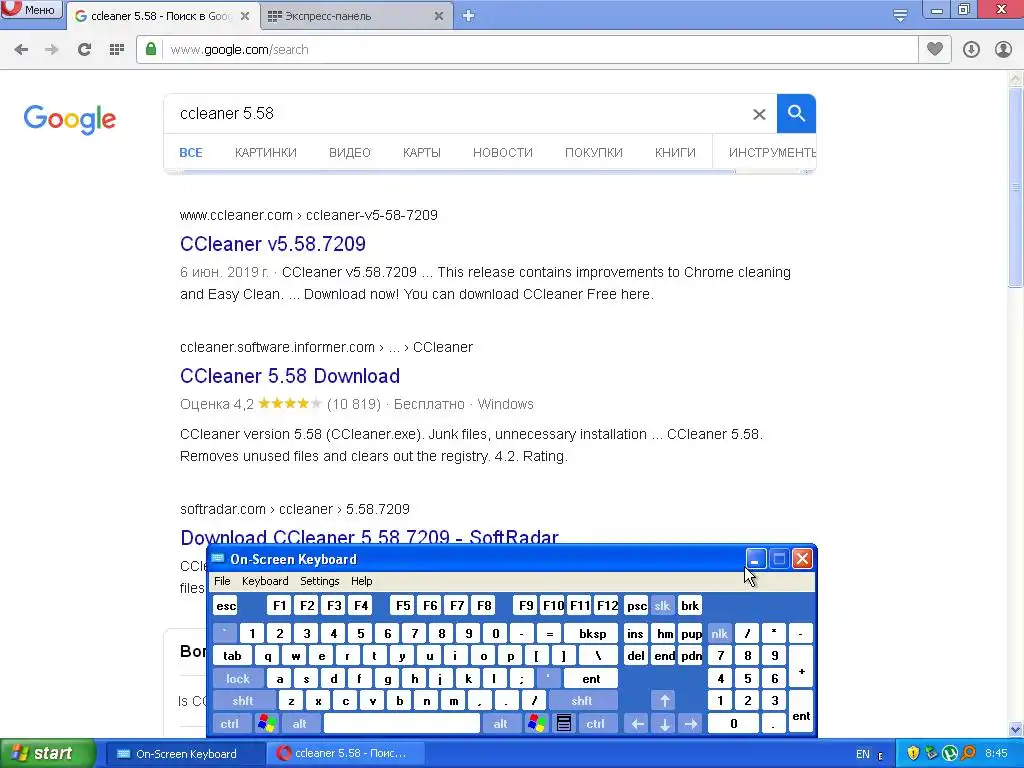Click the left Windows logo key
This screenshot has width=1024, height=768.
[266, 724]
